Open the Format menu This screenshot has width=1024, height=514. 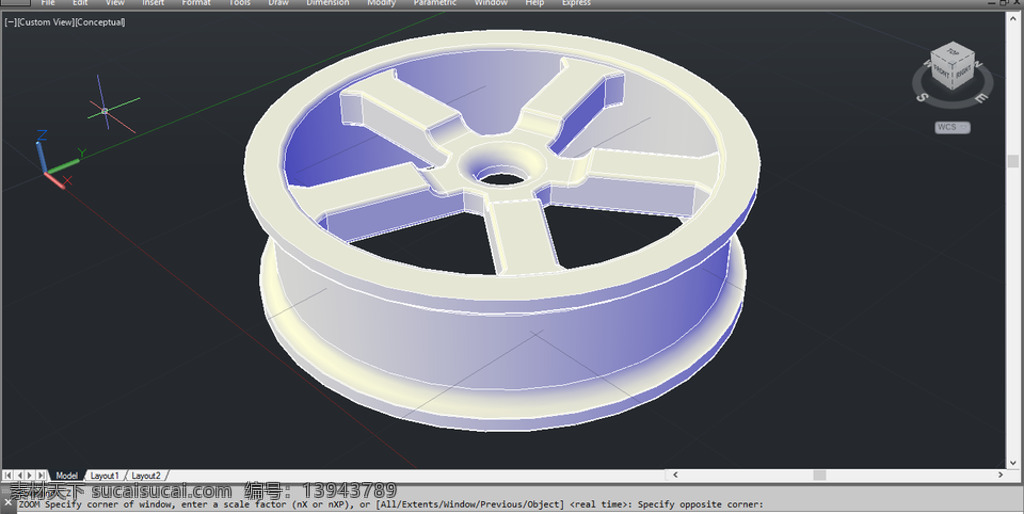pyautogui.click(x=196, y=3)
